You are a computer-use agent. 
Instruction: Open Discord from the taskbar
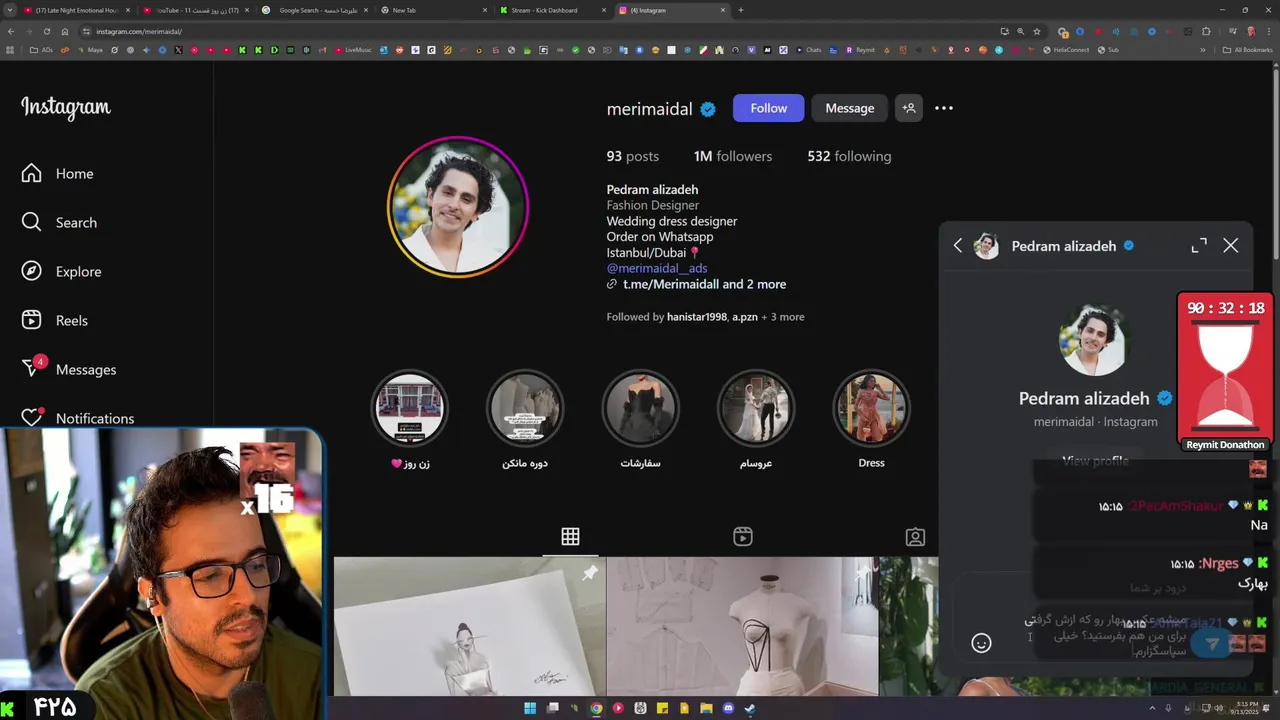728,709
